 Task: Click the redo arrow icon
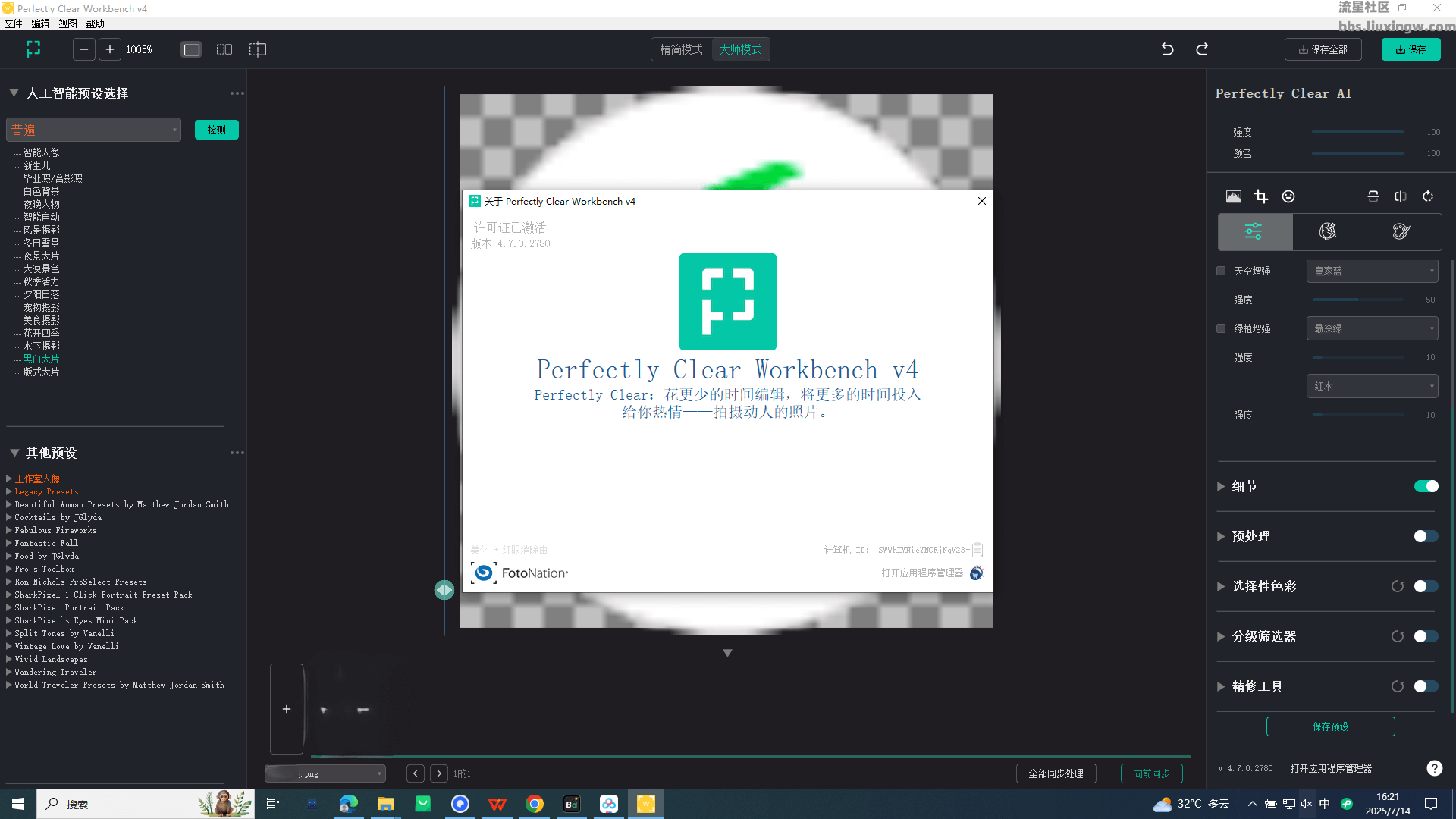coord(1202,49)
